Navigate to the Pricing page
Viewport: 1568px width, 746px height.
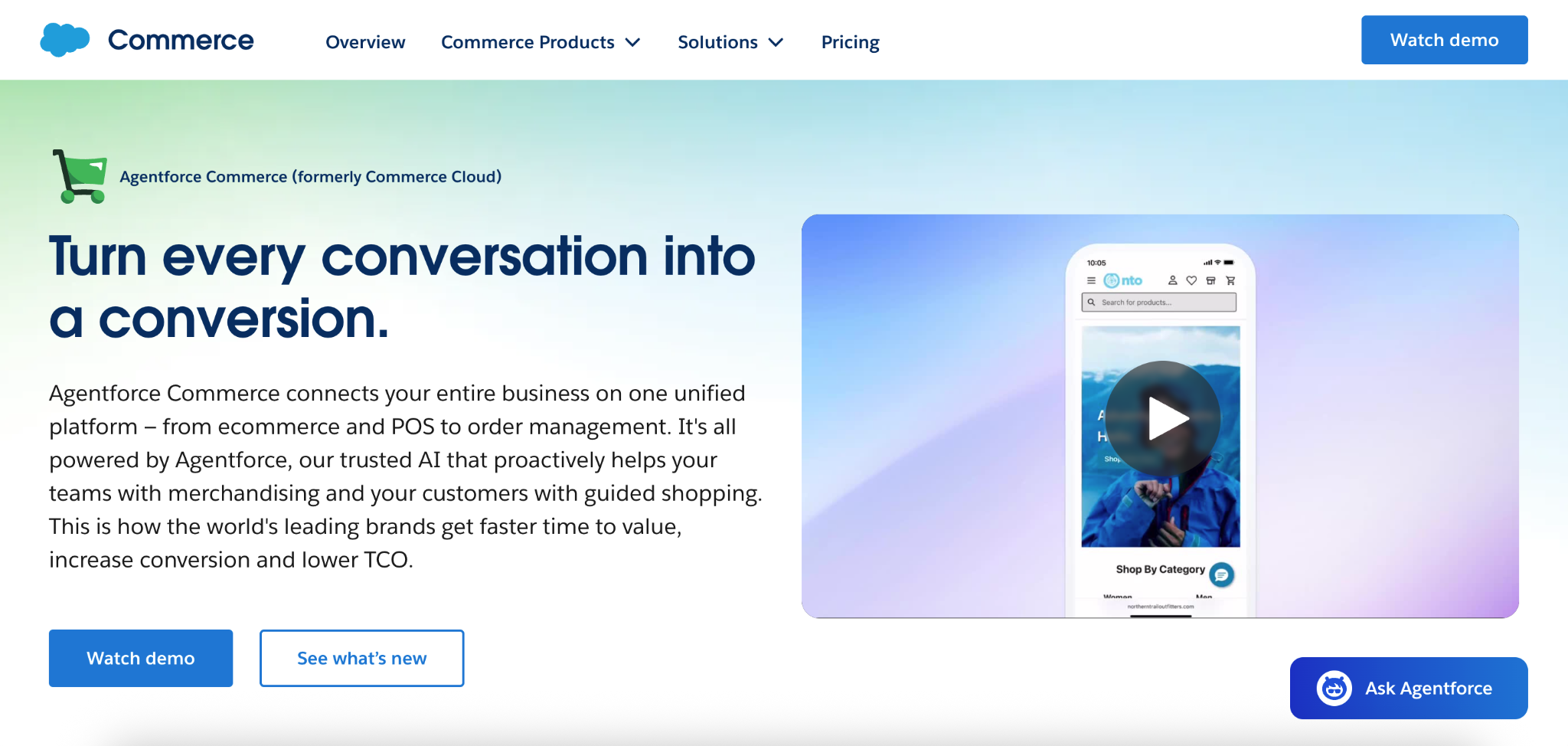coord(850,42)
